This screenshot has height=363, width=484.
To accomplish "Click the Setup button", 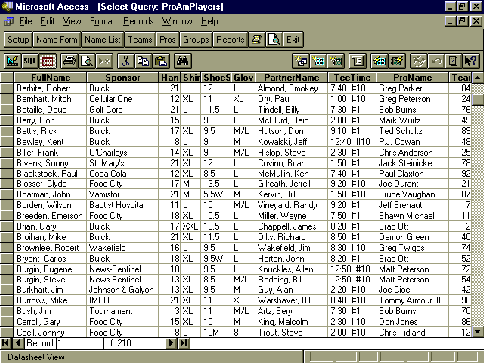I will (18, 40).
